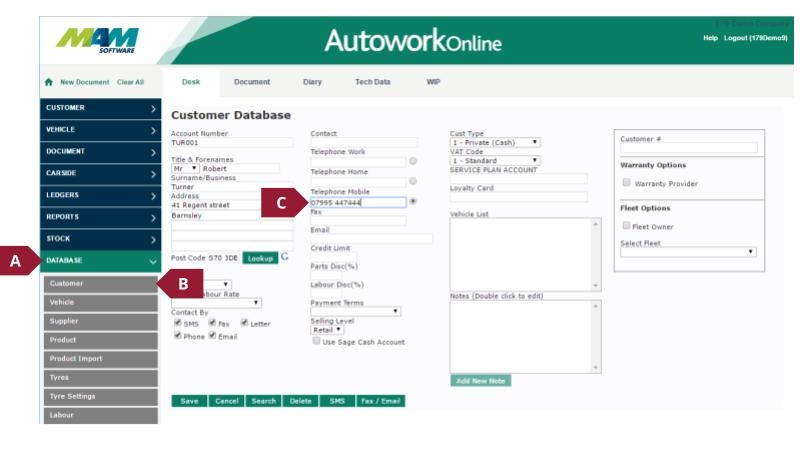Image resolution: width=800 pixels, height=460 pixels.
Task: Expand the Customer sidebar chevron
Action: tap(152, 108)
